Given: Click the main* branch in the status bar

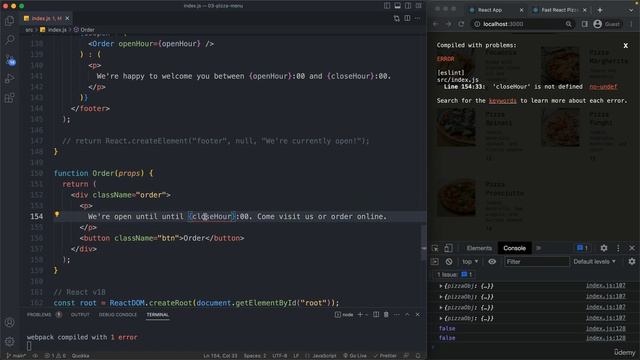Looking at the screenshot, I should [16, 356].
